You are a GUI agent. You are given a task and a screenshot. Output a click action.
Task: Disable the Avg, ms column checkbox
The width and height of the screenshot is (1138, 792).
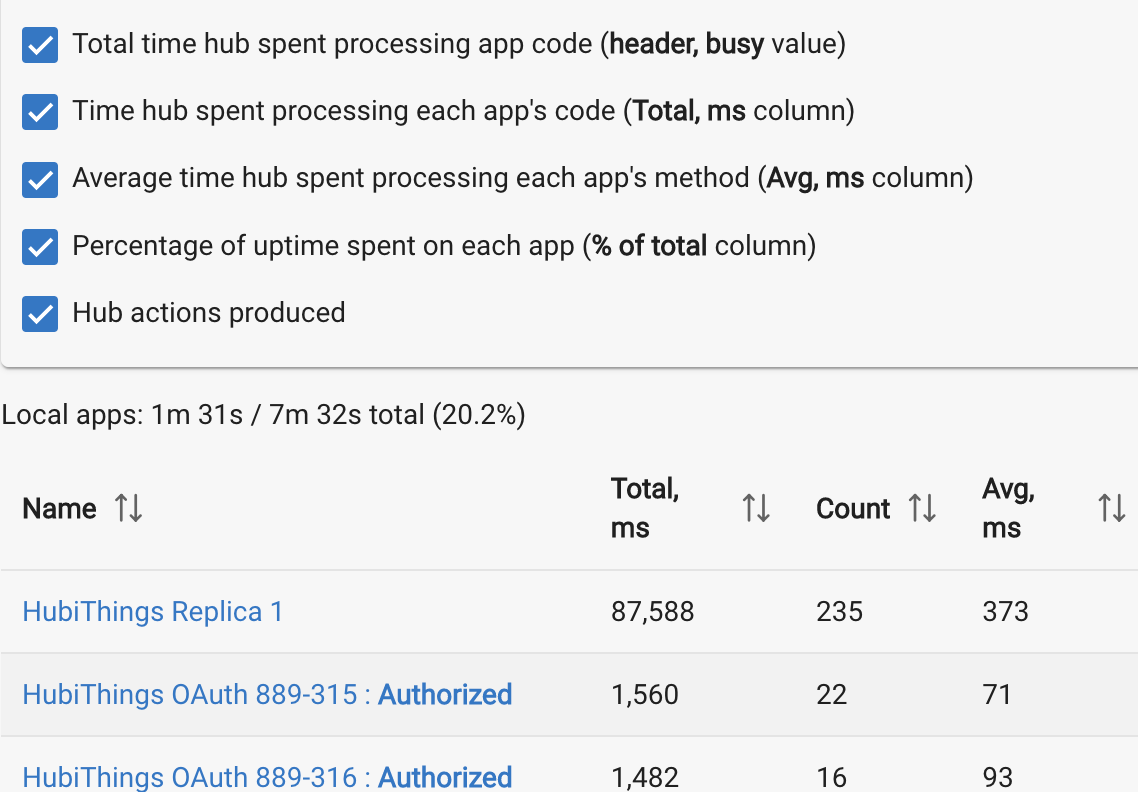[40, 180]
